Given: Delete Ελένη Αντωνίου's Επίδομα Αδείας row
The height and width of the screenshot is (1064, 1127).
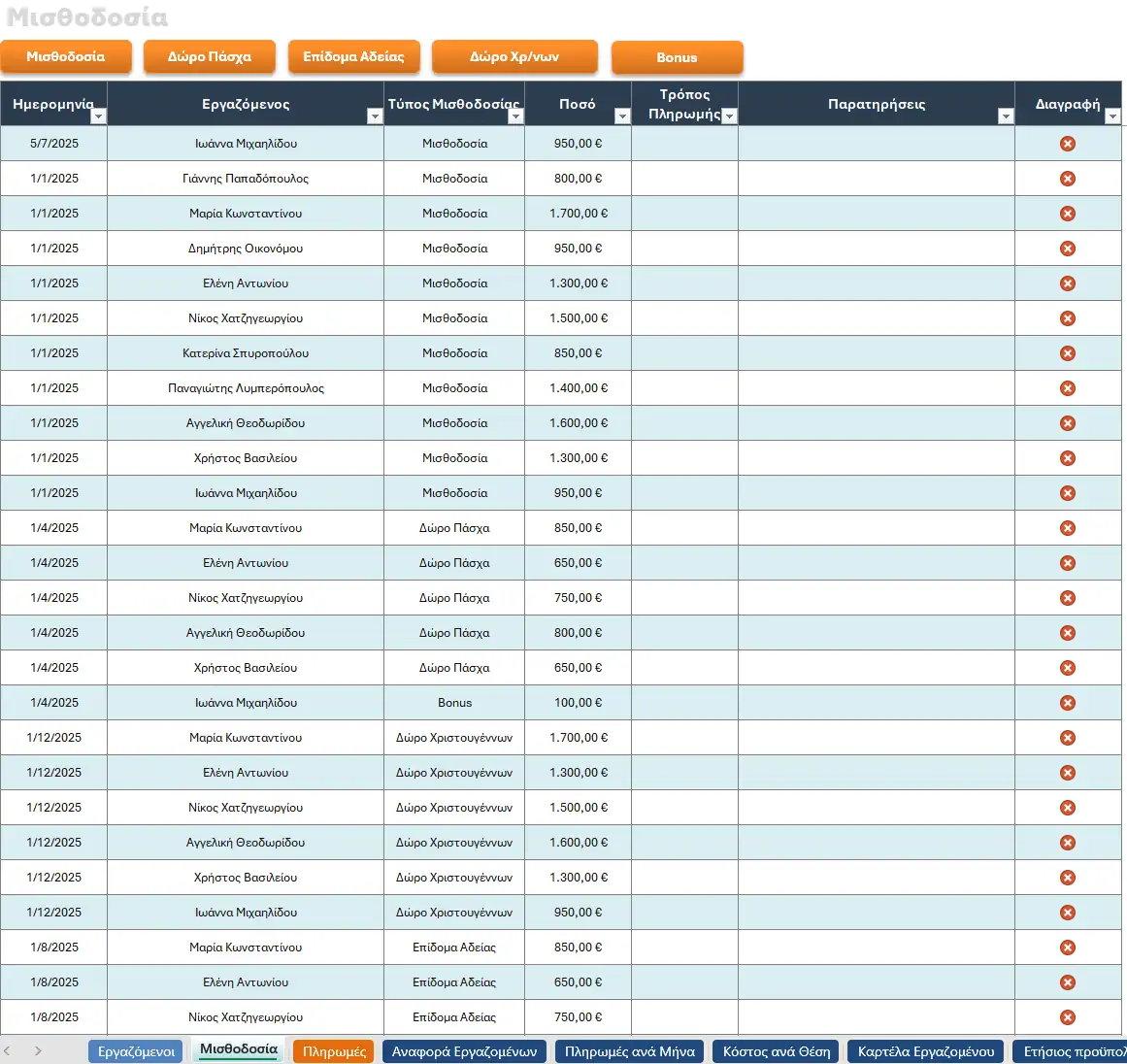Looking at the screenshot, I should pos(1068,982).
